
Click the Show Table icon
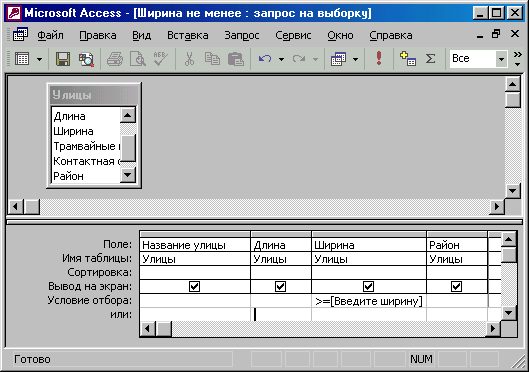pos(408,58)
